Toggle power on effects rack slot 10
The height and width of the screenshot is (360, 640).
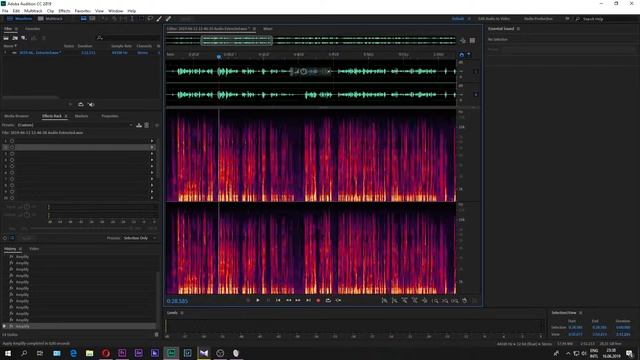point(12,198)
